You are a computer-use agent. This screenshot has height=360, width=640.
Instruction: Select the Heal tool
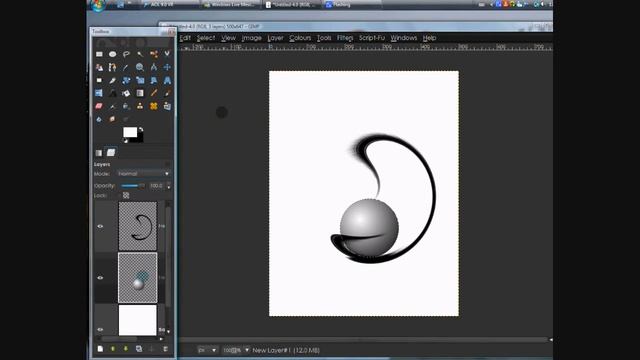tap(153, 107)
